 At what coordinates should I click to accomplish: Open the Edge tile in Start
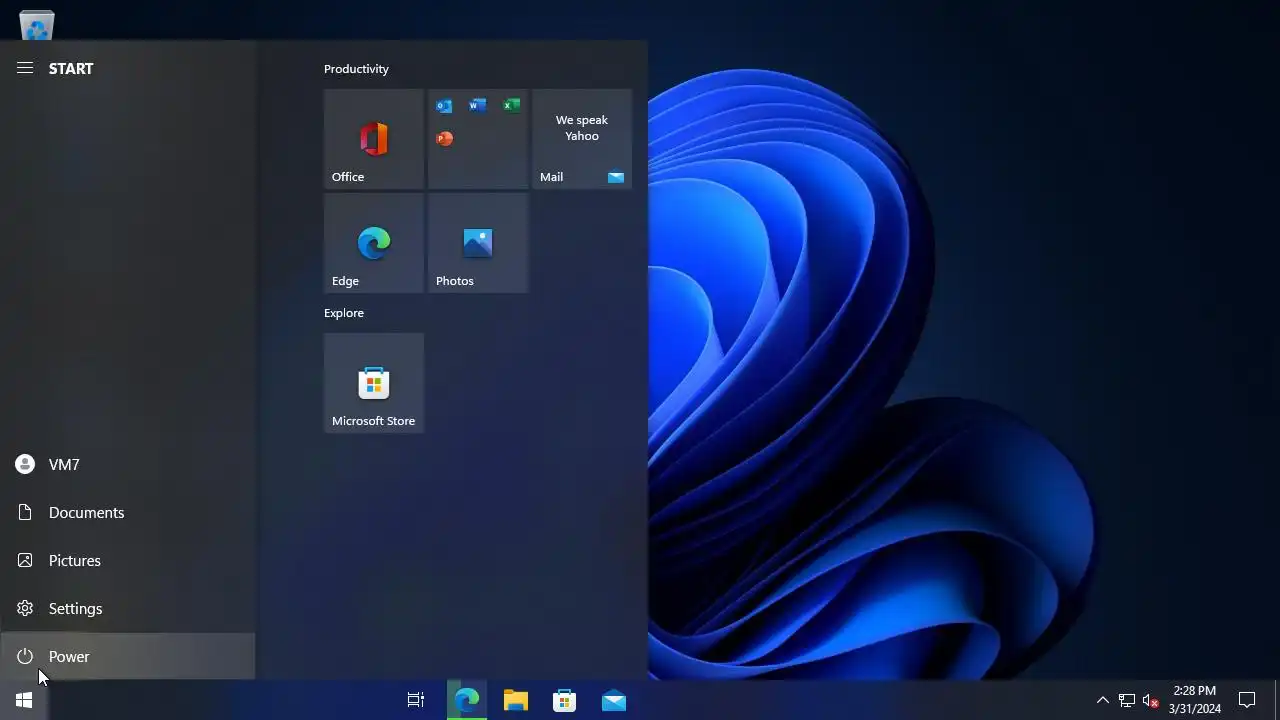point(374,243)
